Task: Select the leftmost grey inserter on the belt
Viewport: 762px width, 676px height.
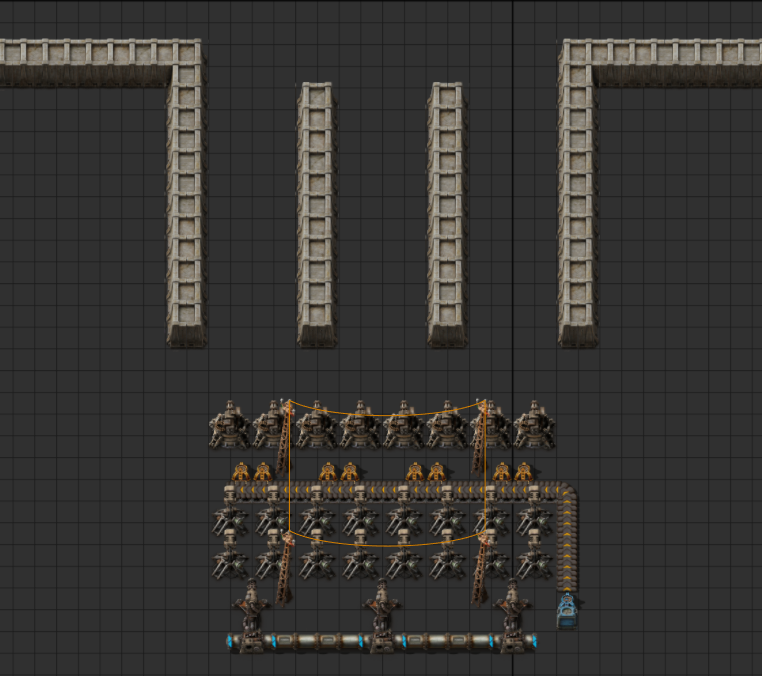Action: pyautogui.click(x=230, y=493)
